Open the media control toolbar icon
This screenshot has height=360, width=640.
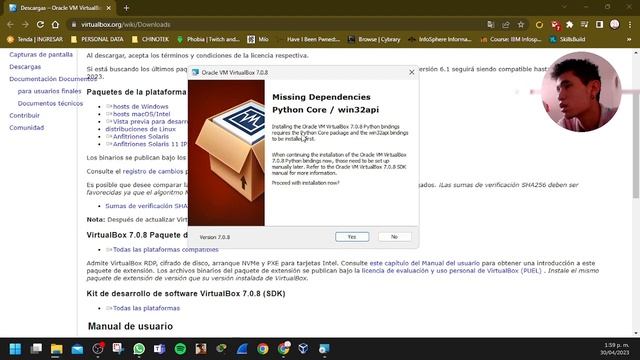(x=584, y=24)
